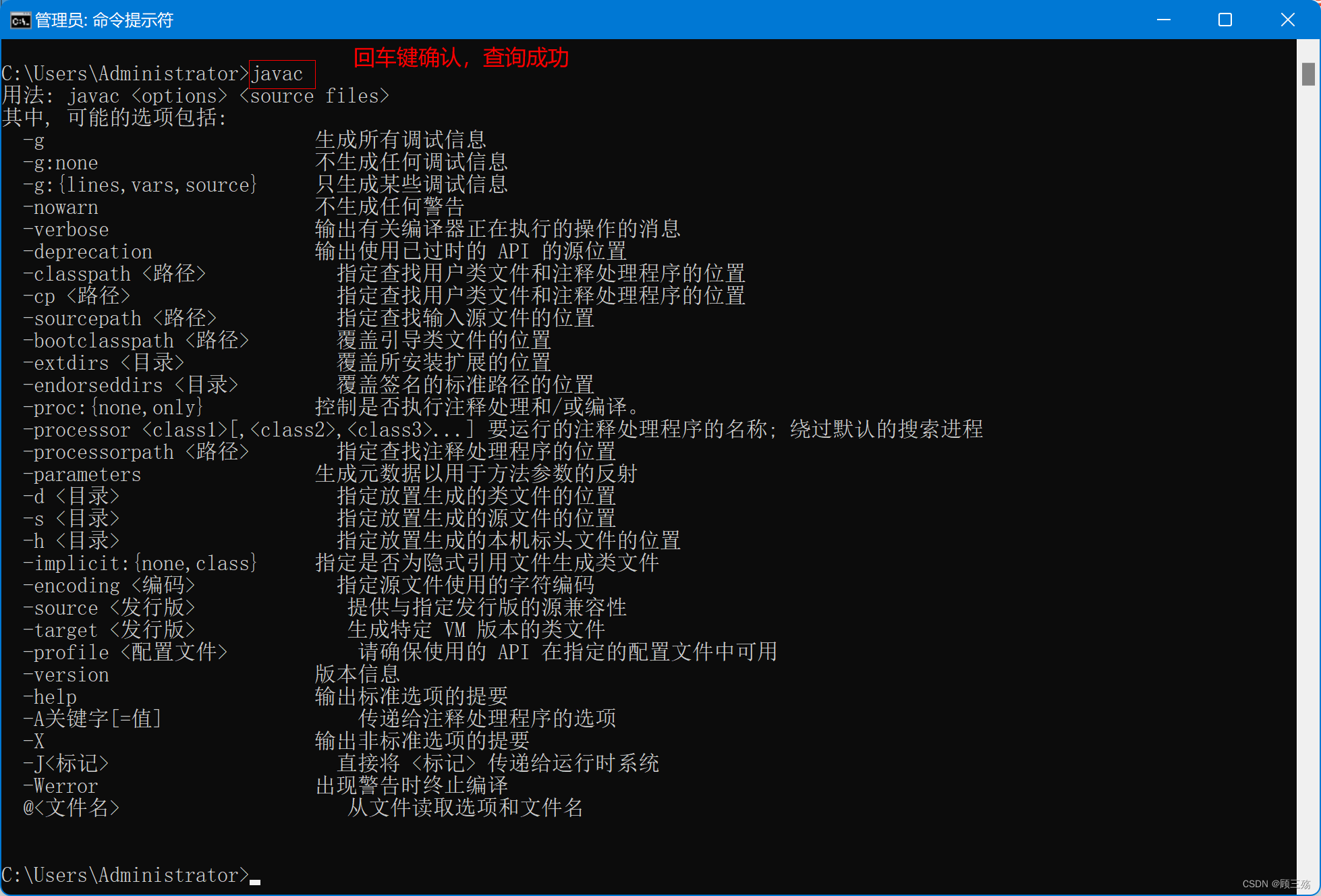1321x896 pixels.
Task: Click the '-source <发行版>' option text
Action: (x=109, y=608)
